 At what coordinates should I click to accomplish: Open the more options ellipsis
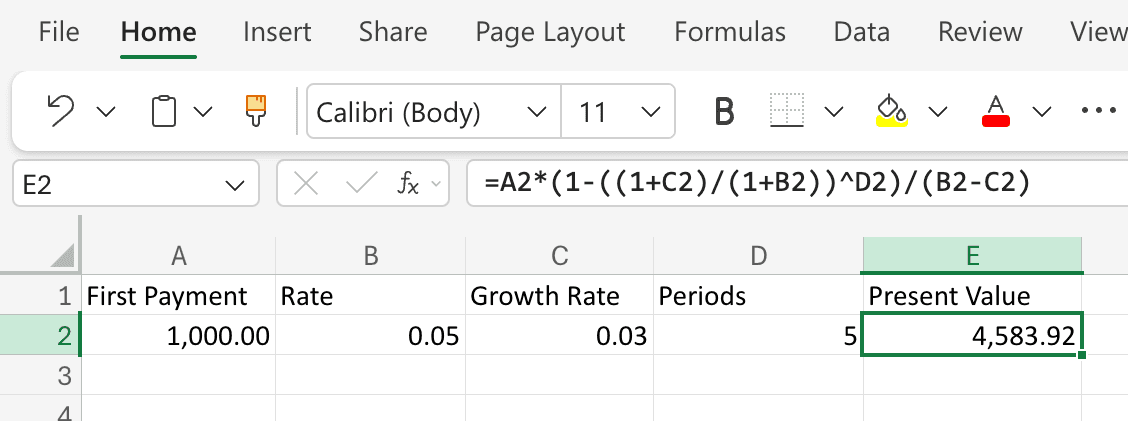click(1098, 110)
